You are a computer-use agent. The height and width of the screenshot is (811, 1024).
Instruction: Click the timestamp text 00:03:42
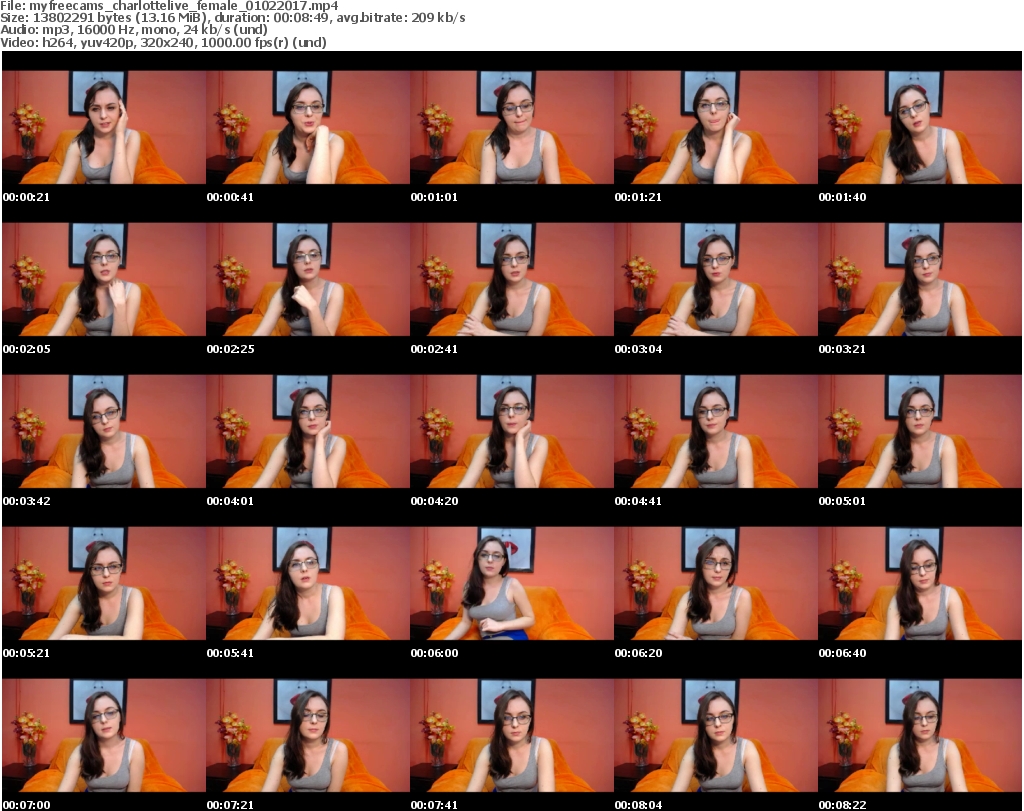26,501
